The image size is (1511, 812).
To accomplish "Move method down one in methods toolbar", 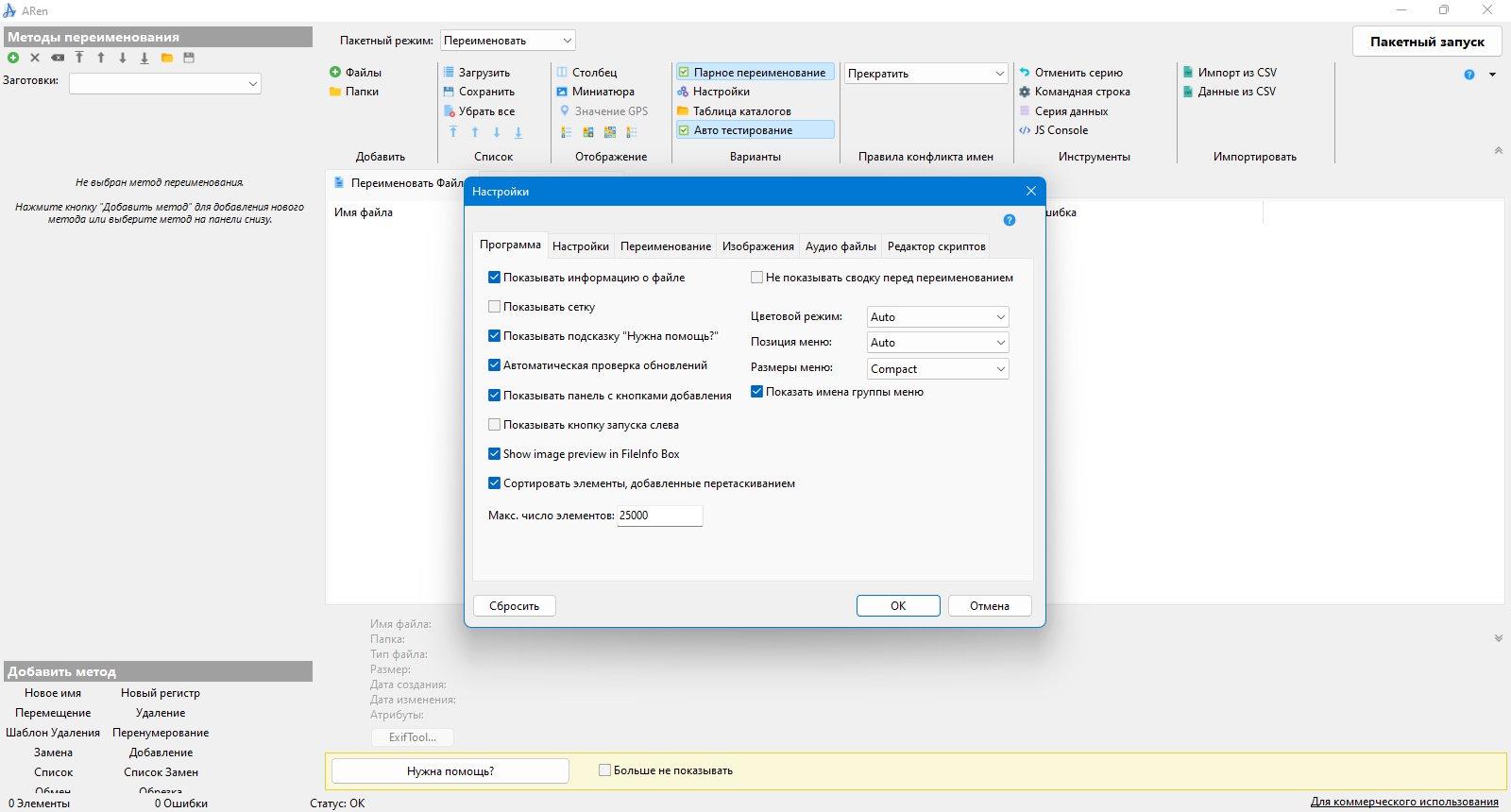I will coord(123,58).
